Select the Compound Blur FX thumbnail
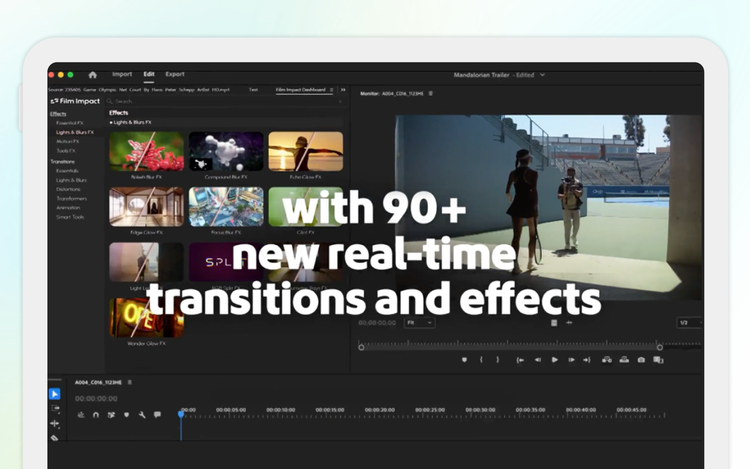 [x=226, y=152]
